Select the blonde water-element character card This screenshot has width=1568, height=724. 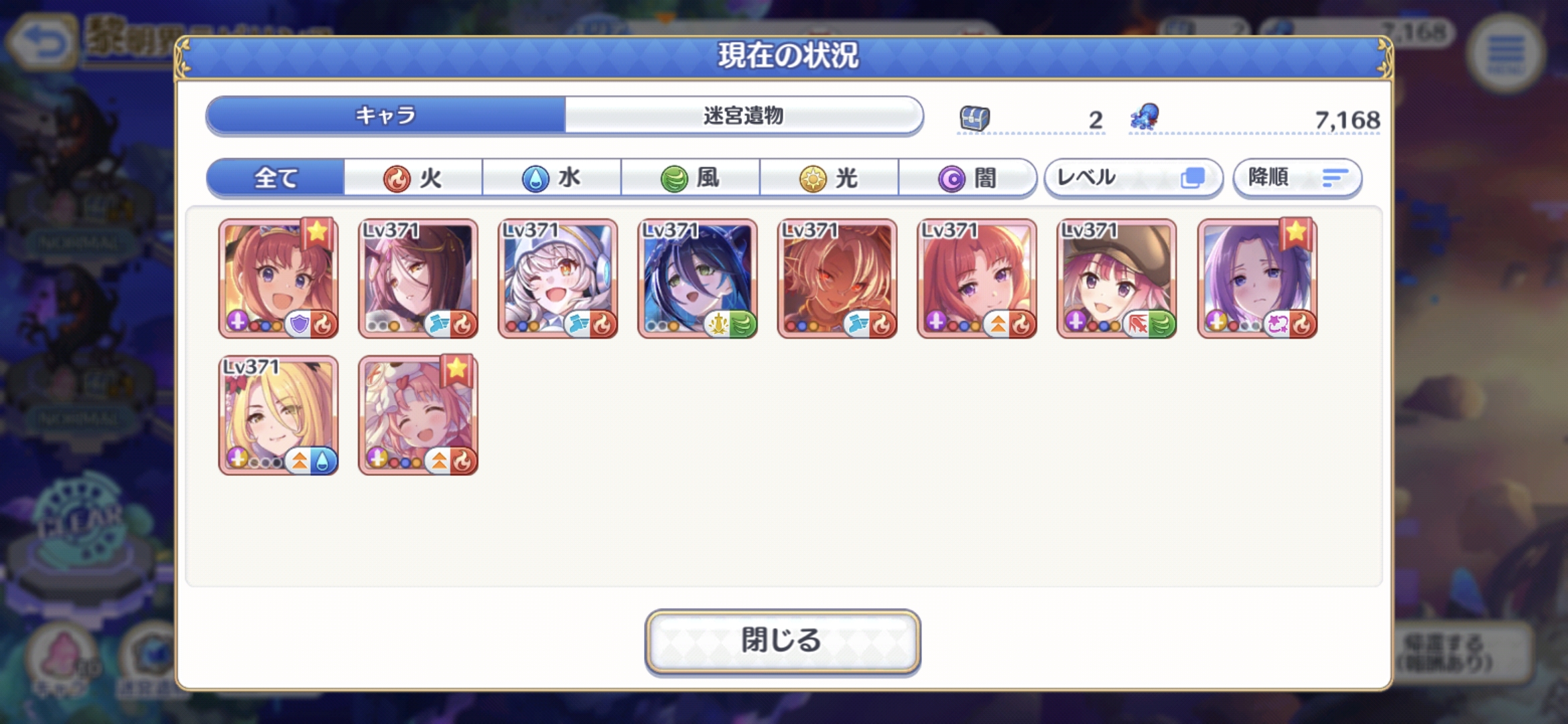coord(278,416)
